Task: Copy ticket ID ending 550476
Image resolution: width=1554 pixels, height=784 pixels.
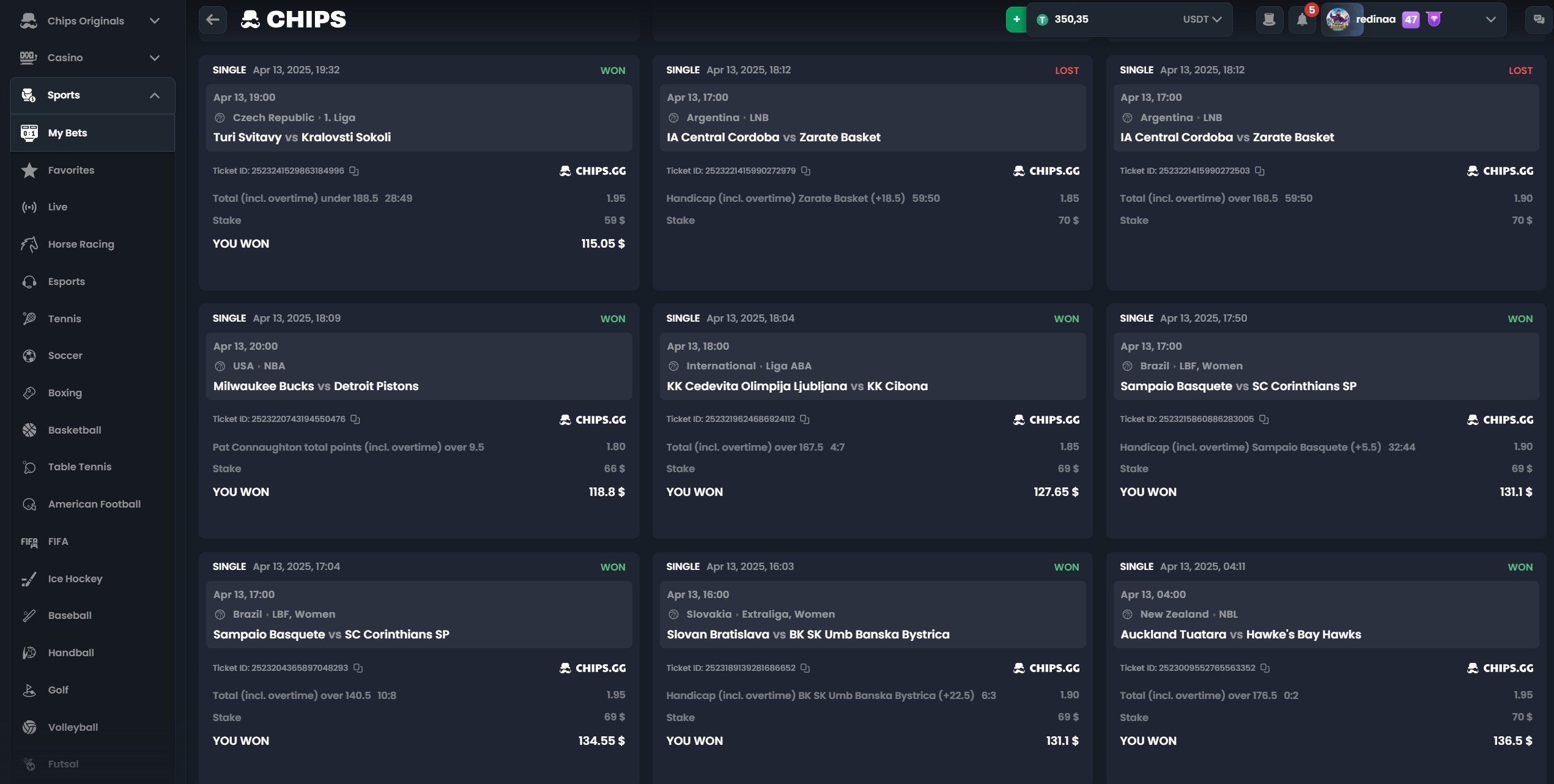Action: [355, 419]
